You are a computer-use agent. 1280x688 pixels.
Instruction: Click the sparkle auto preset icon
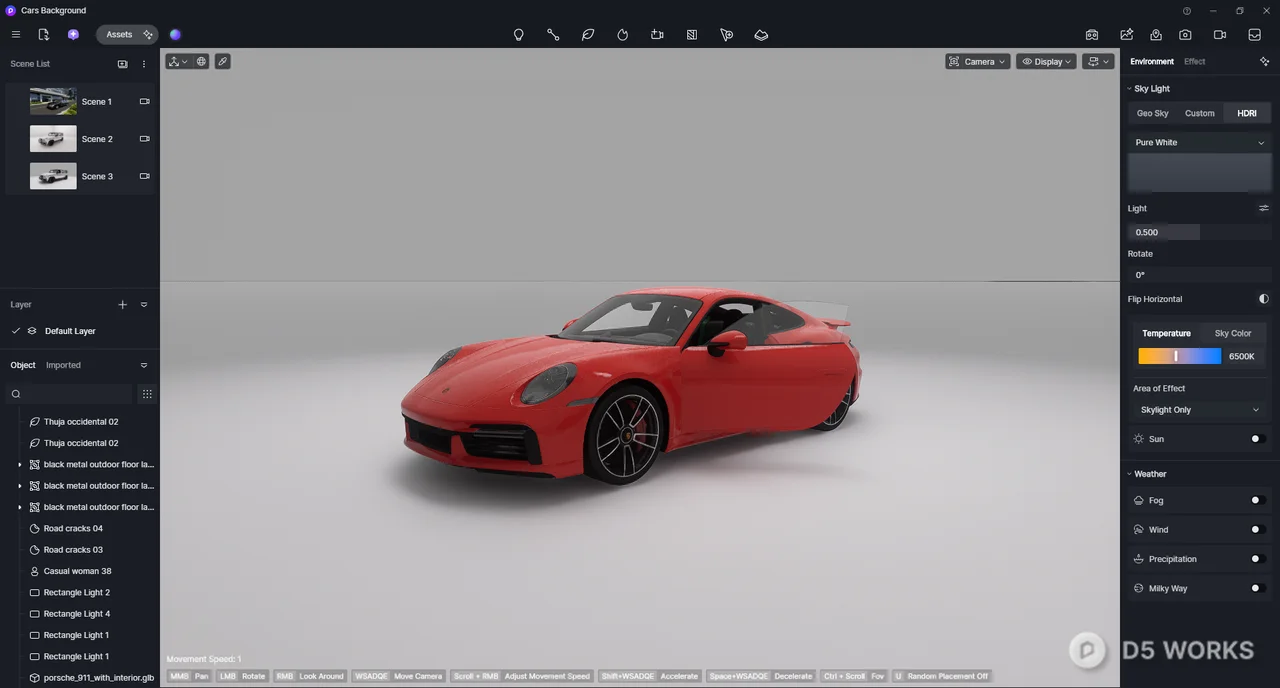tap(1264, 61)
